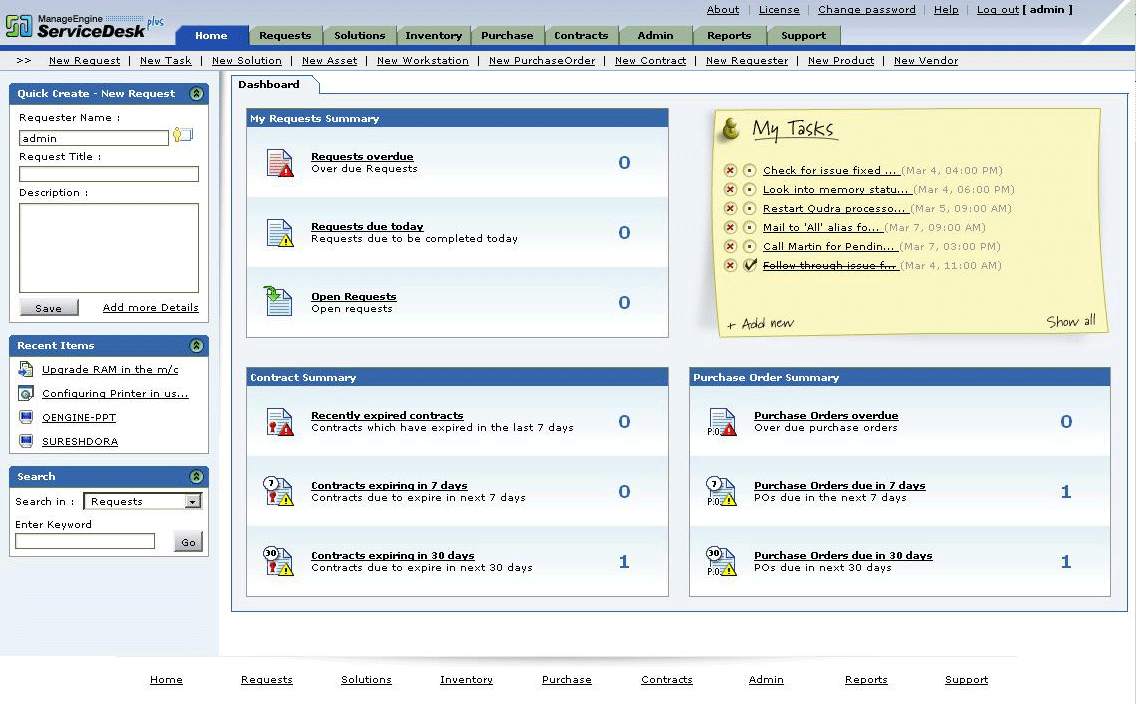The image size is (1136, 704).
Task: Open the 'Search in' Requests dropdown
Action: [143, 501]
